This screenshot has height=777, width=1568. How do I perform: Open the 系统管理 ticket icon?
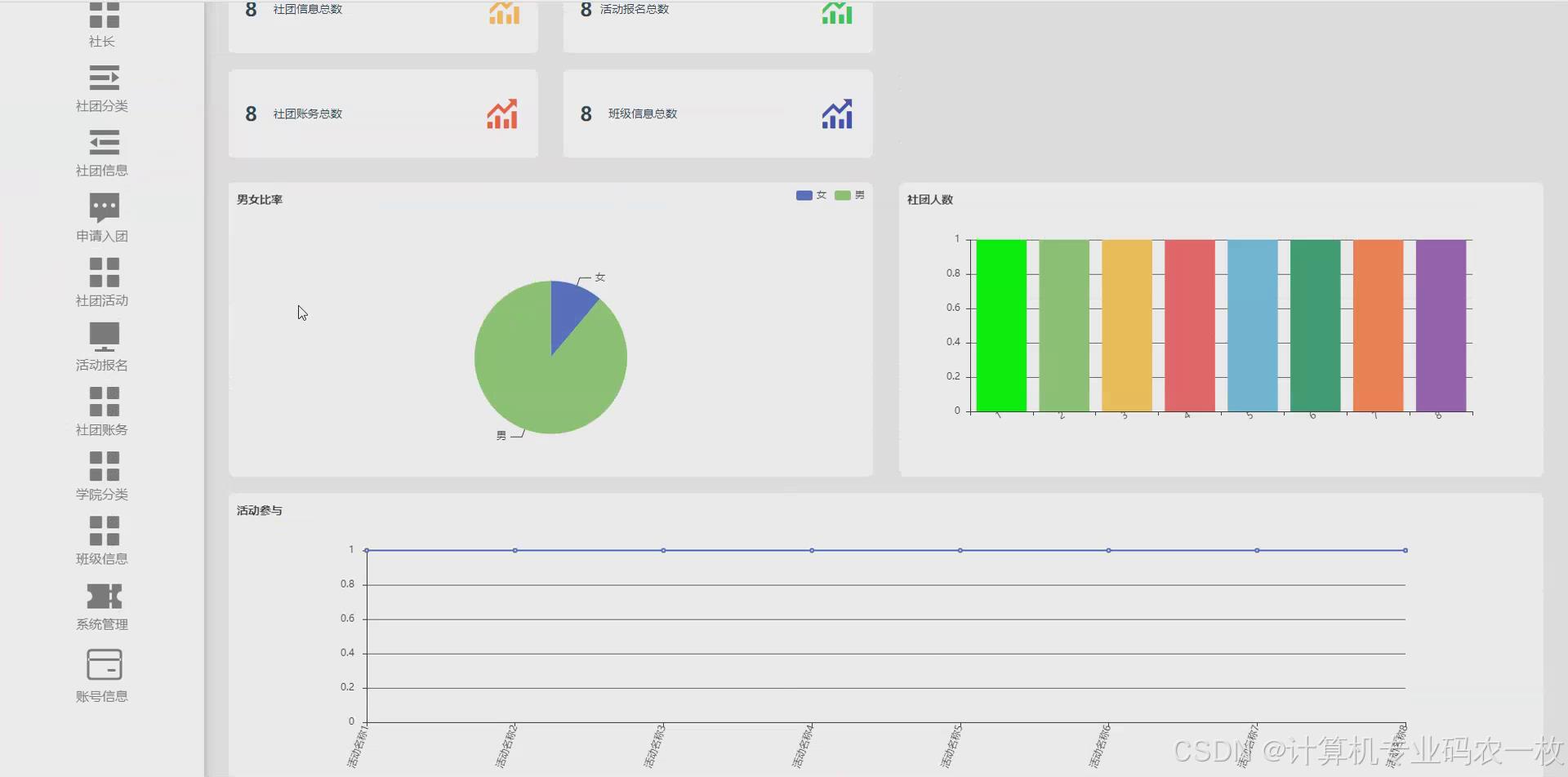tap(104, 596)
